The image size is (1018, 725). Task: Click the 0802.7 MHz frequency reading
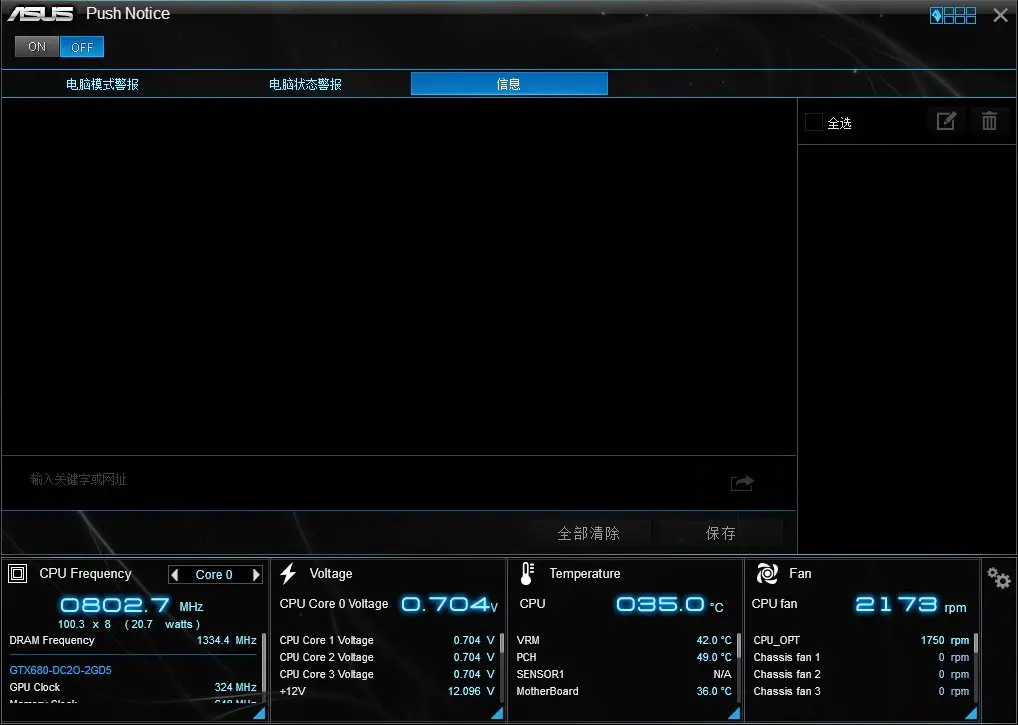tap(131, 606)
